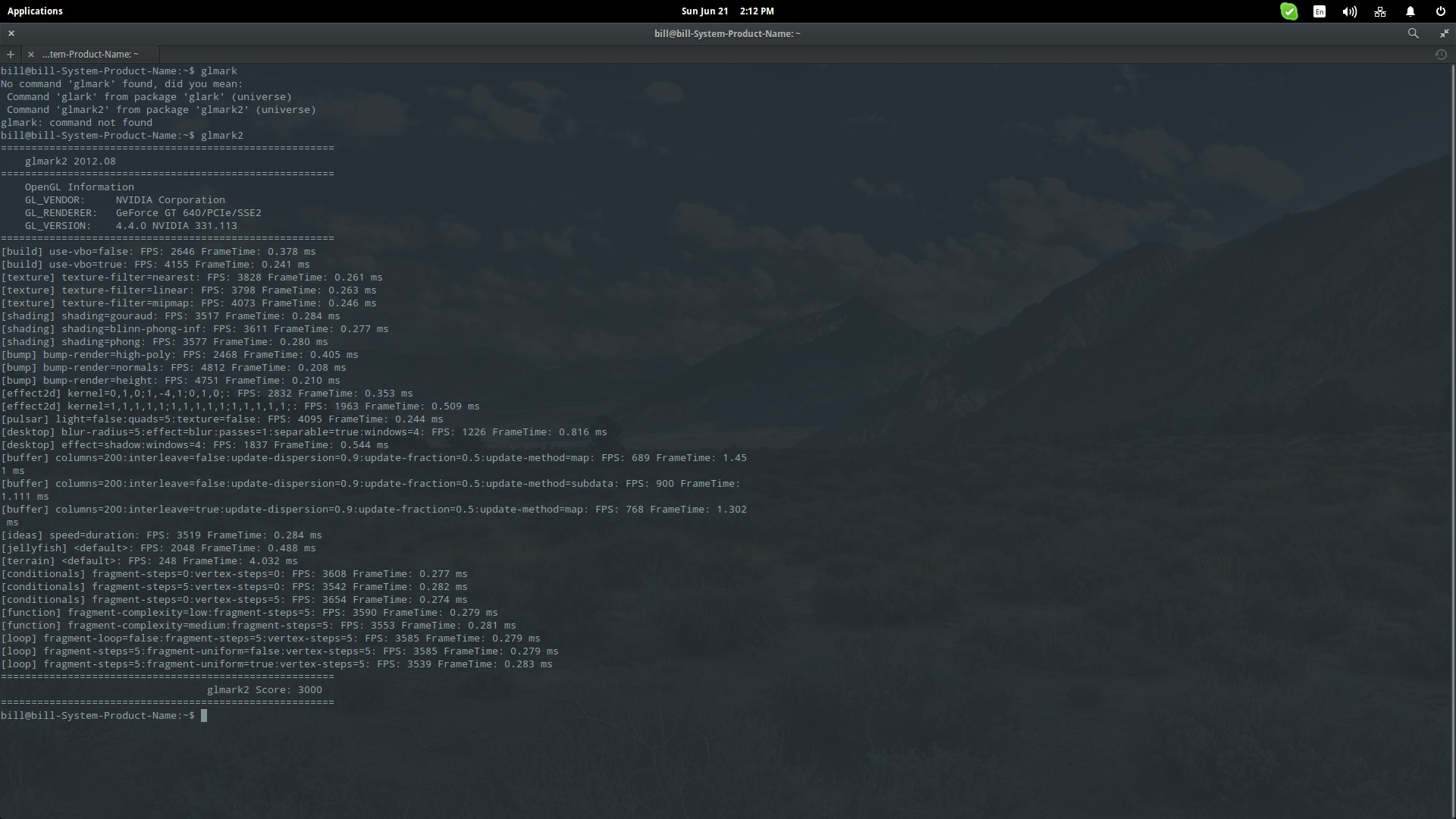Close the terminal window
The height and width of the screenshot is (819, 1456).
(x=11, y=33)
